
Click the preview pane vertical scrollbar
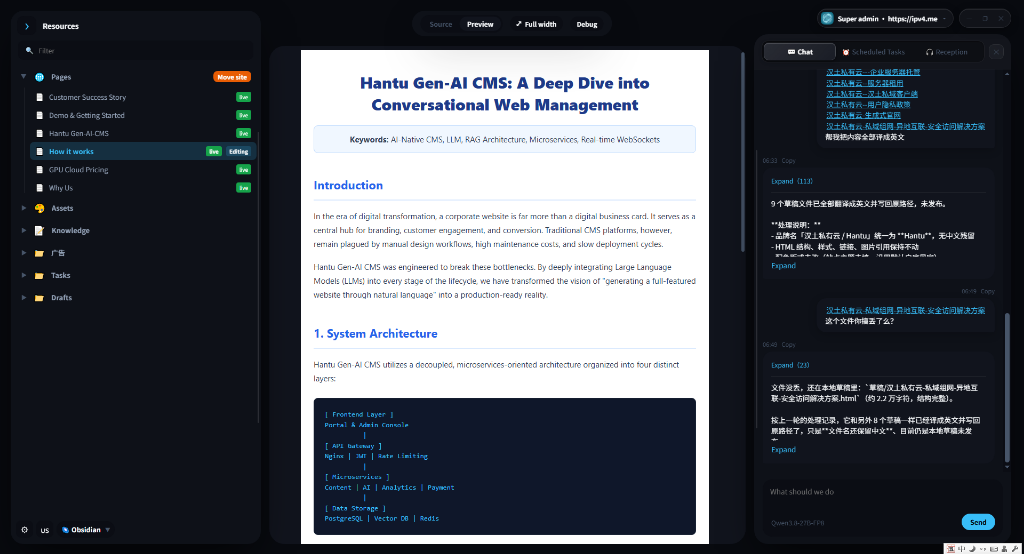743,152
